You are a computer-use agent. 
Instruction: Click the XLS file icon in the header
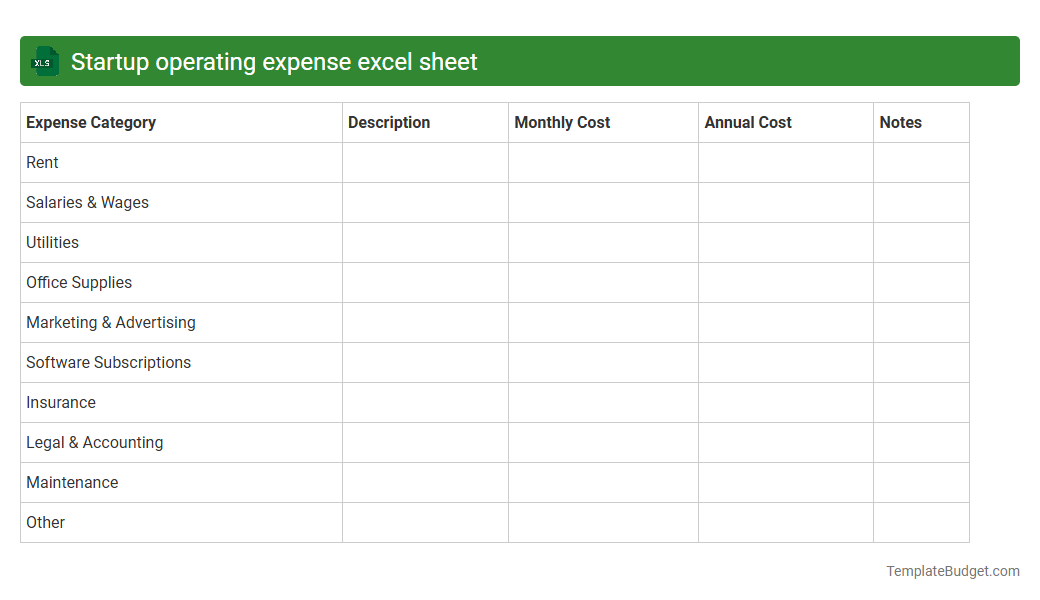pyautogui.click(x=44, y=61)
